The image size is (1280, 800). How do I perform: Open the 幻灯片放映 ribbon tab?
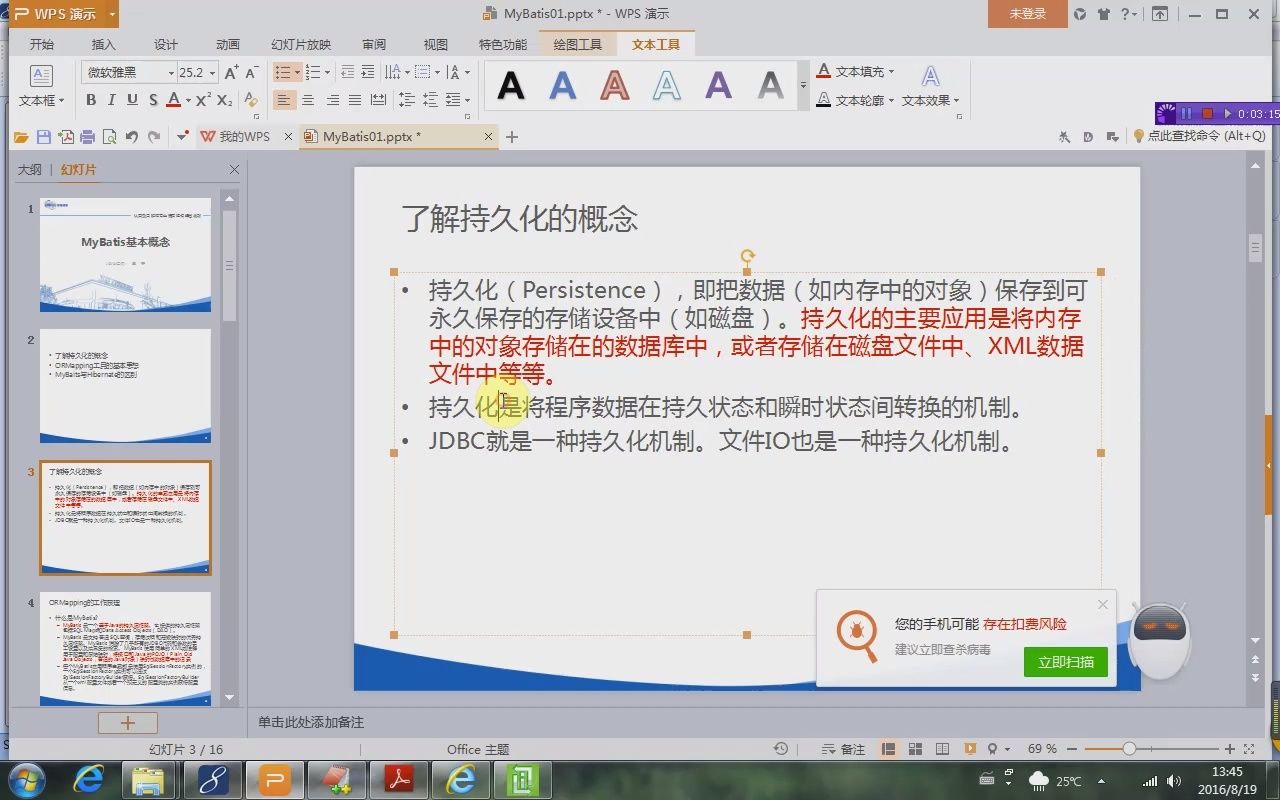click(302, 44)
